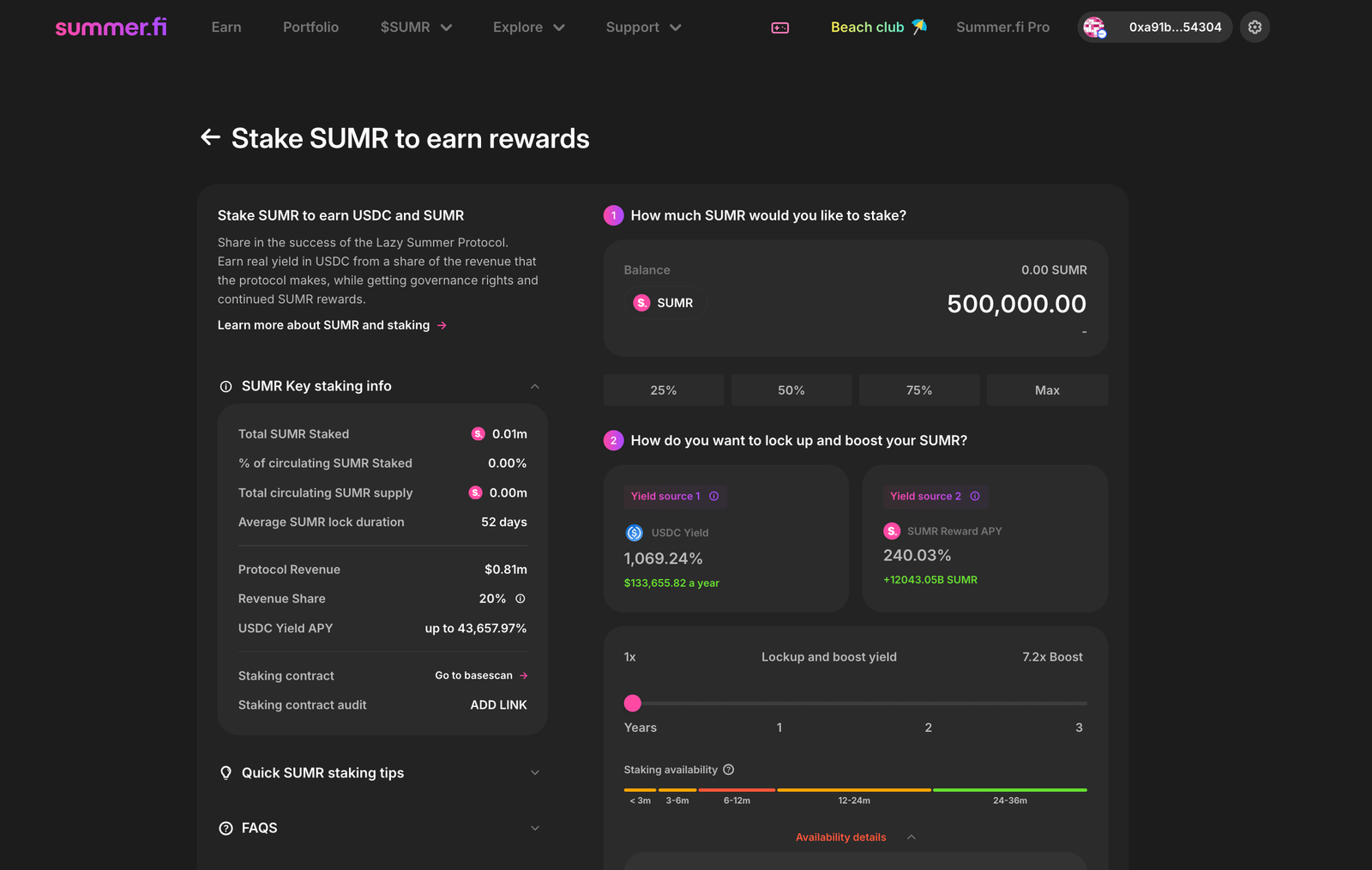The height and width of the screenshot is (870, 1372).
Task: Click the ADD LINK audit link
Action: (x=499, y=705)
